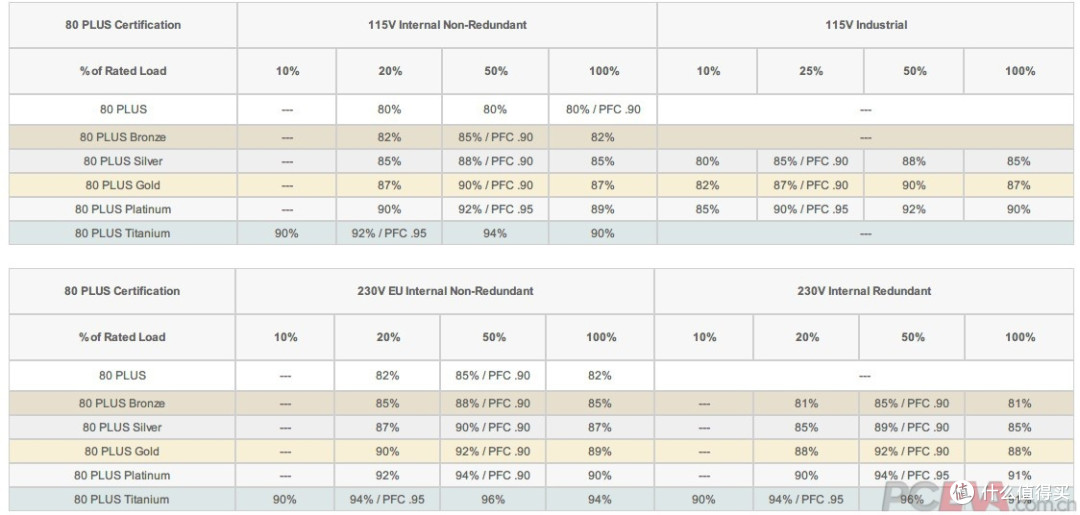
Task: Click the 80% / PFC .90 cell
Action: coord(603,109)
